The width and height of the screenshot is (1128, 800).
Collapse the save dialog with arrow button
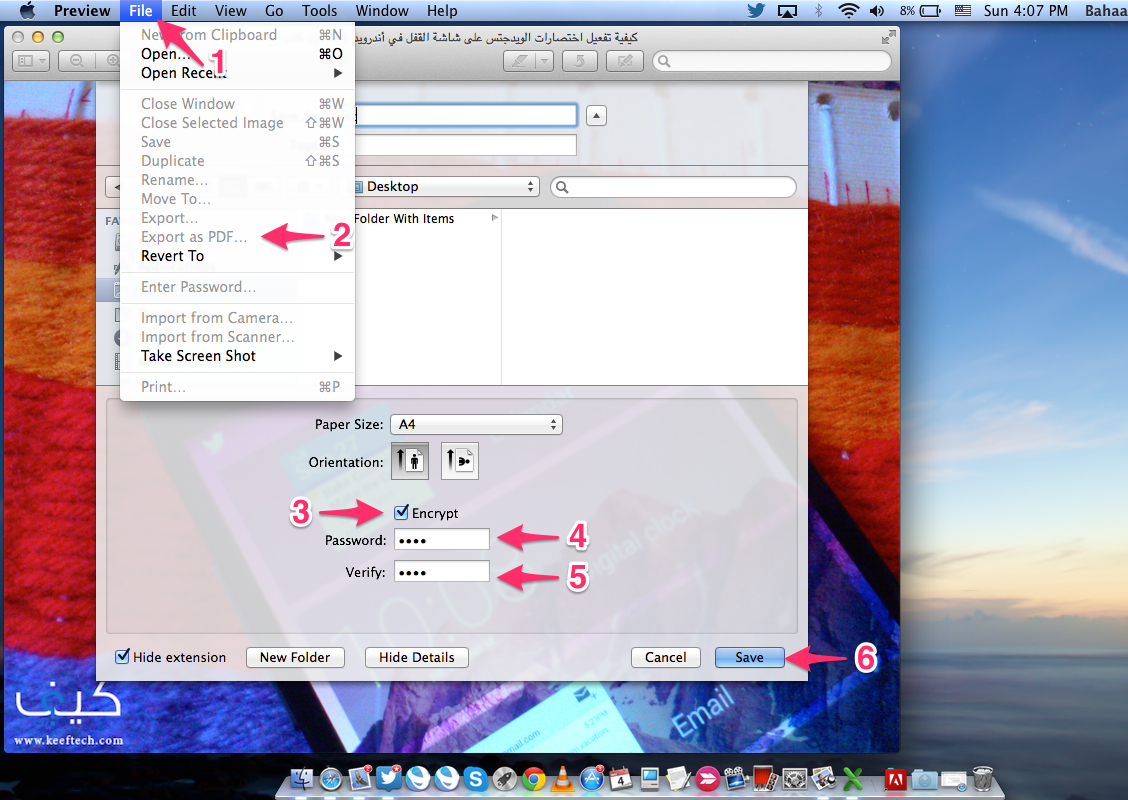click(x=596, y=115)
